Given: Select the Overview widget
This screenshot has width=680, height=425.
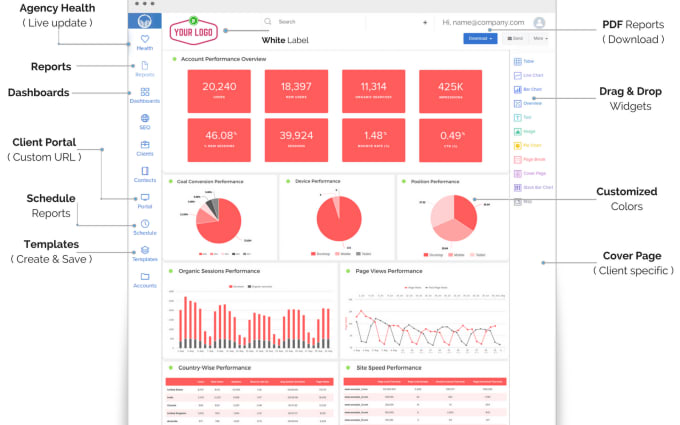Looking at the screenshot, I should (528, 103).
